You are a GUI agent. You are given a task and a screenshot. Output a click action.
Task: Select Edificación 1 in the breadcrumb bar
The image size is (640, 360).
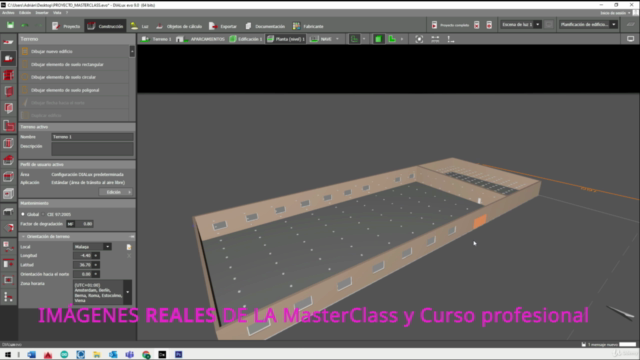tap(246, 39)
